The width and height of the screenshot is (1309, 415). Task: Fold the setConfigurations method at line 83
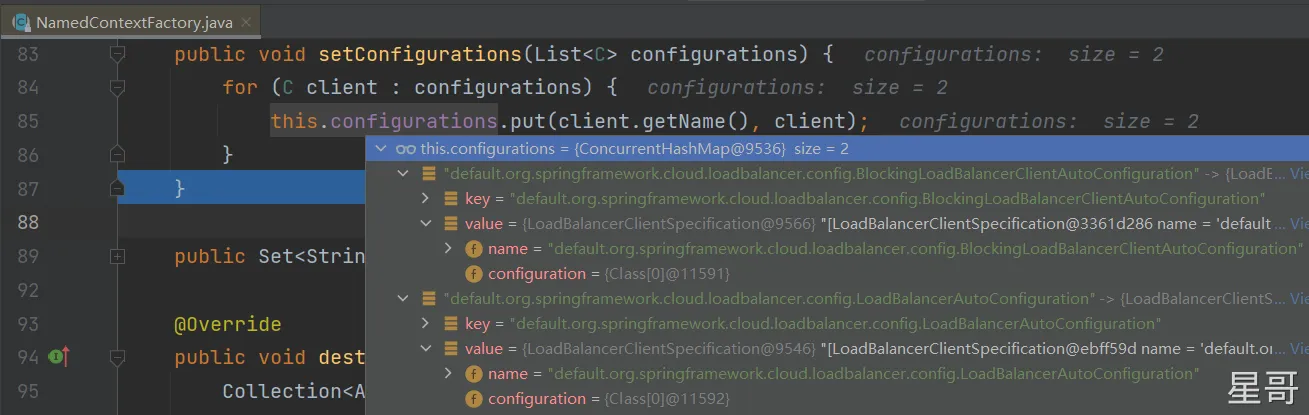click(x=117, y=54)
